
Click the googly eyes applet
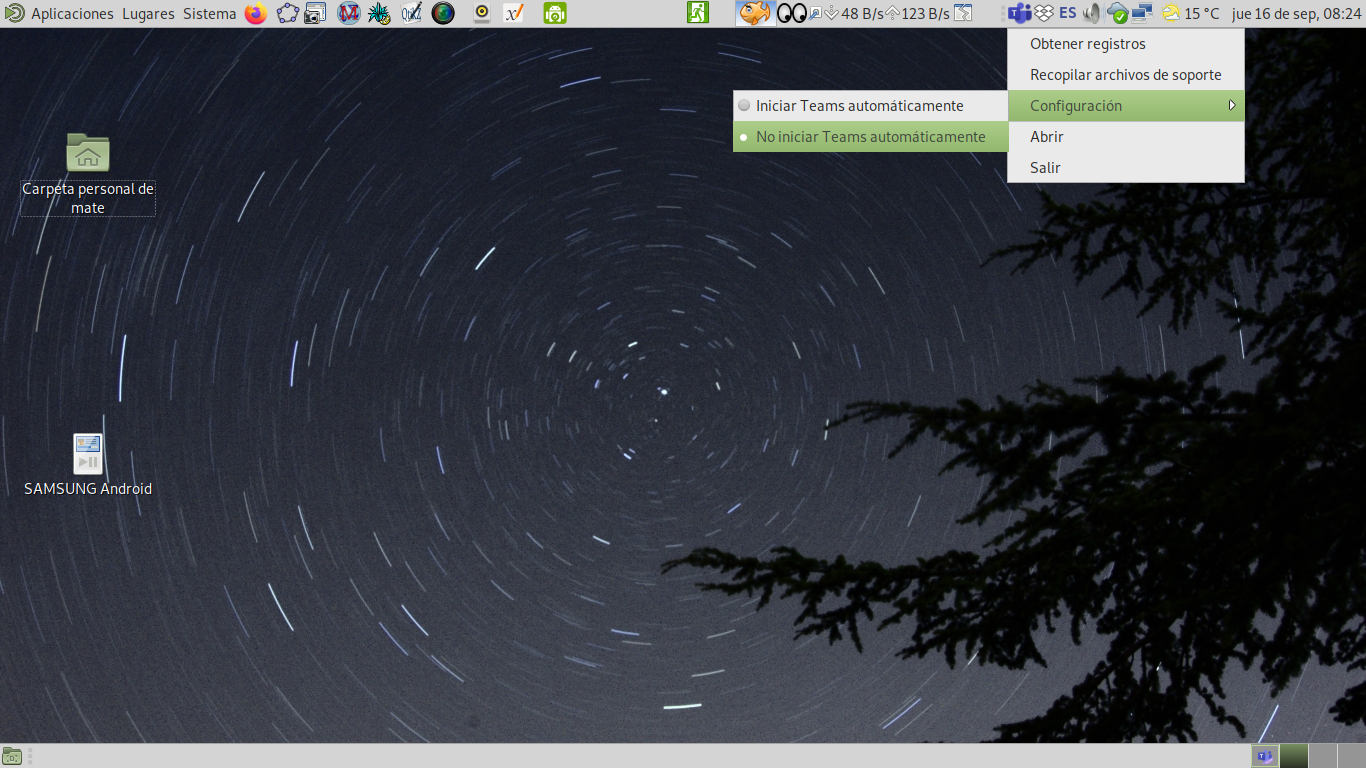click(792, 13)
